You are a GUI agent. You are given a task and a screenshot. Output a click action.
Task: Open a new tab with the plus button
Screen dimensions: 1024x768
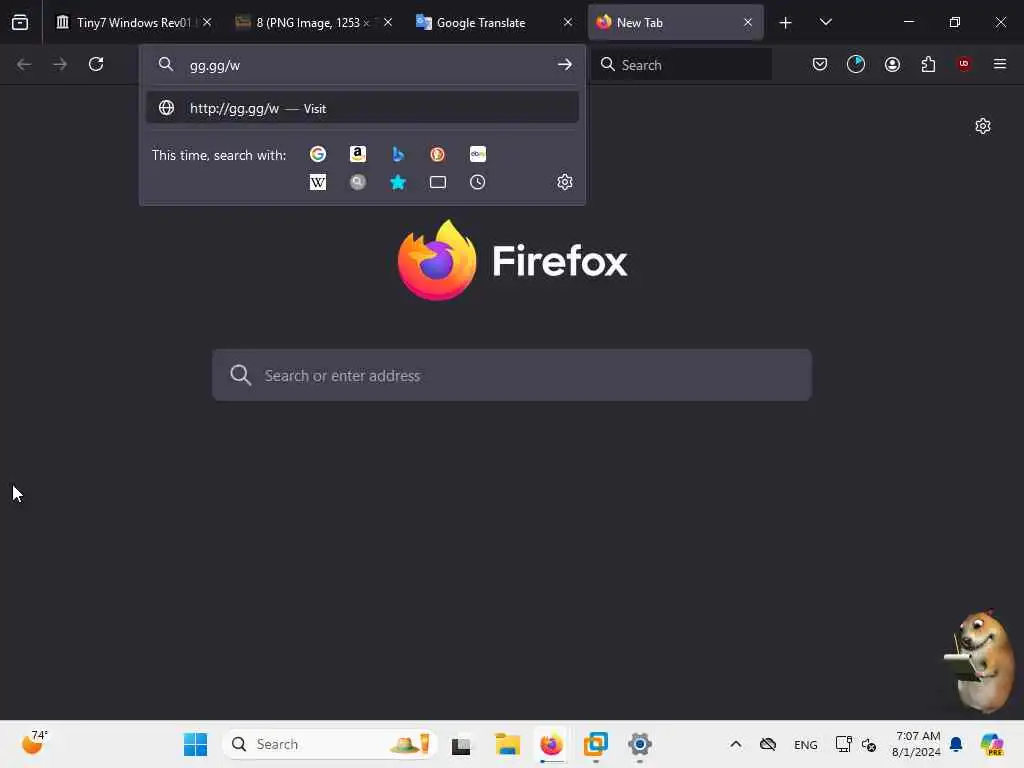786,23
